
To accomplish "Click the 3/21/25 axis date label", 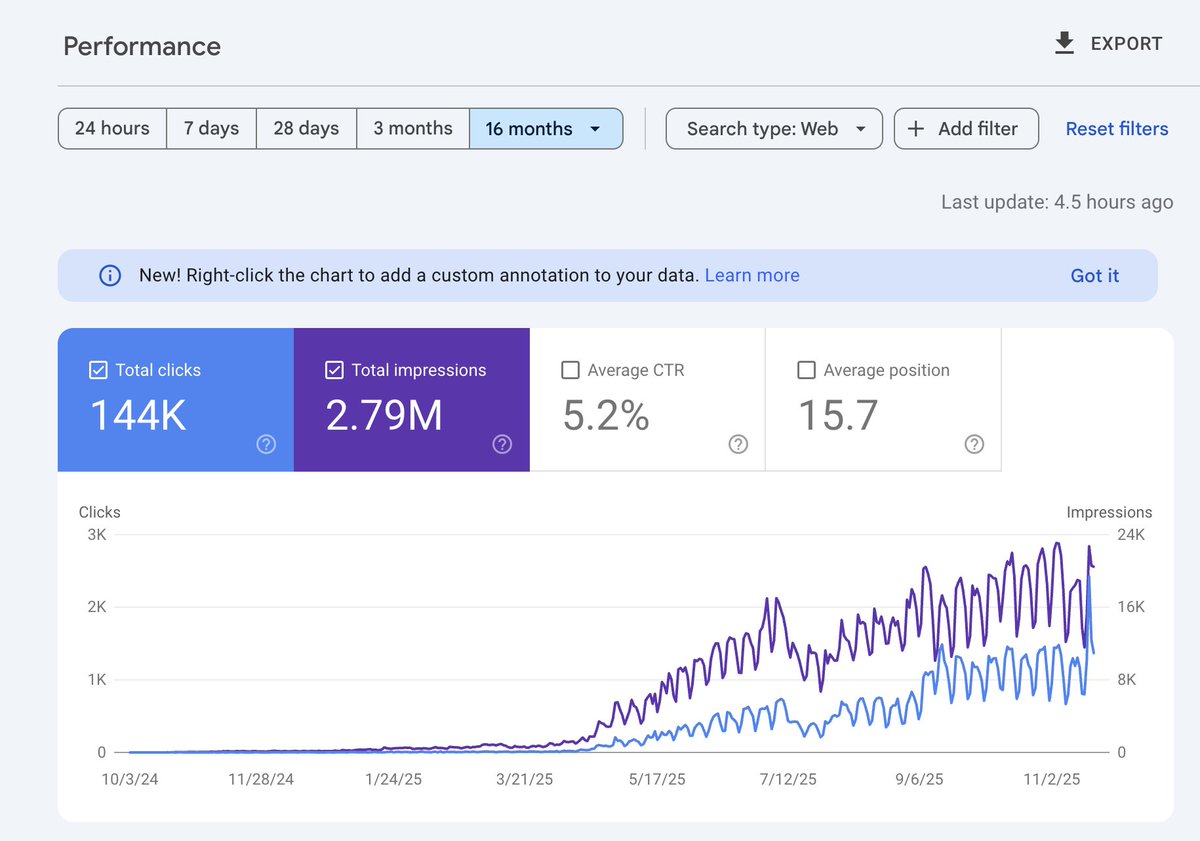I will pyautogui.click(x=526, y=779).
